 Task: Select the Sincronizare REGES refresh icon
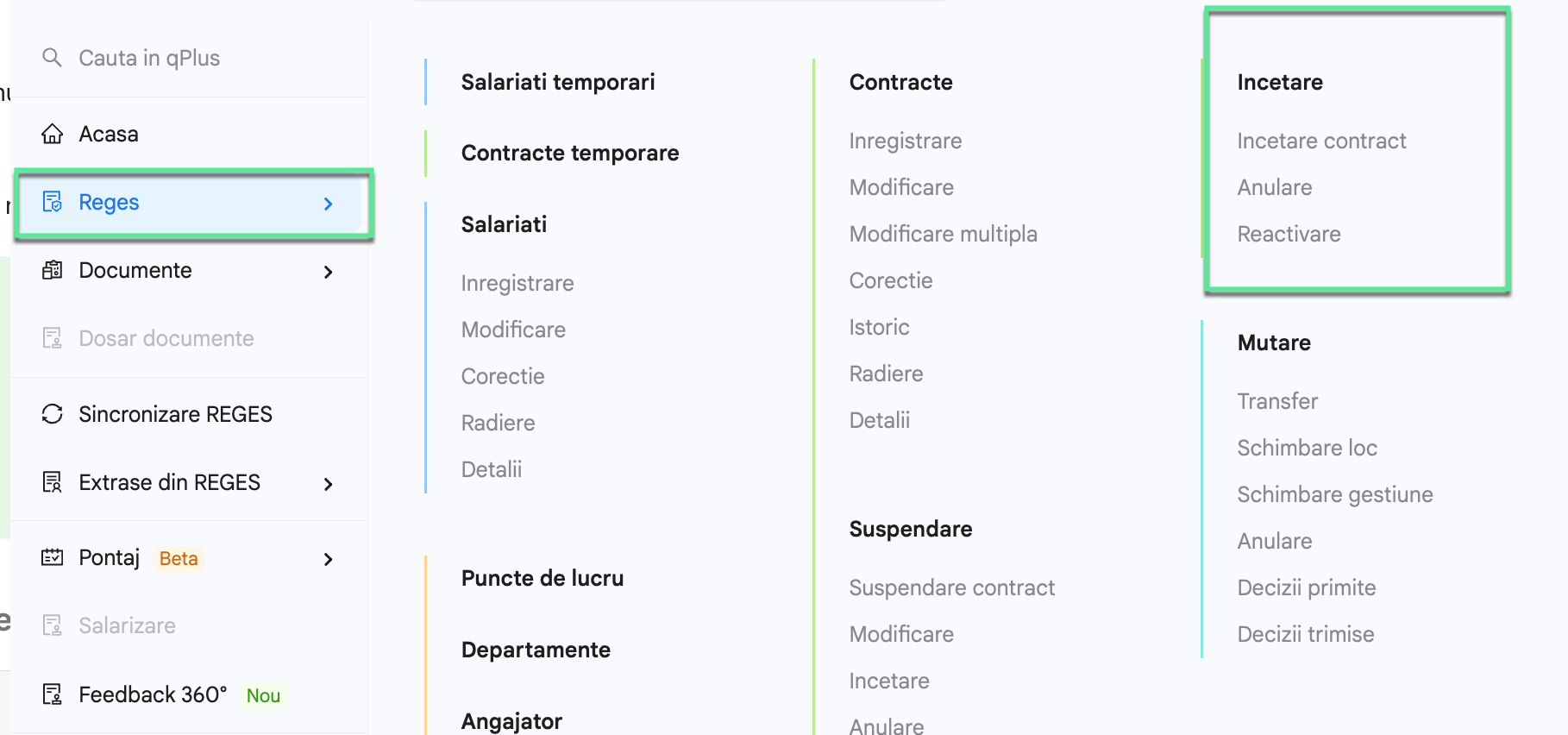click(53, 414)
